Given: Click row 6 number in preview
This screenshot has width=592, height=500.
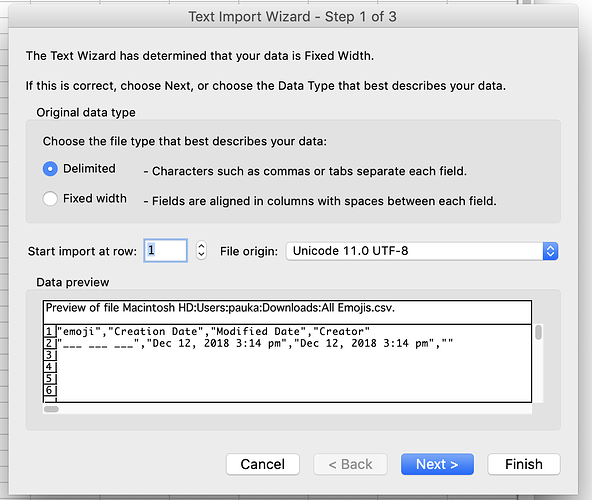Looking at the screenshot, I should (x=49, y=390).
